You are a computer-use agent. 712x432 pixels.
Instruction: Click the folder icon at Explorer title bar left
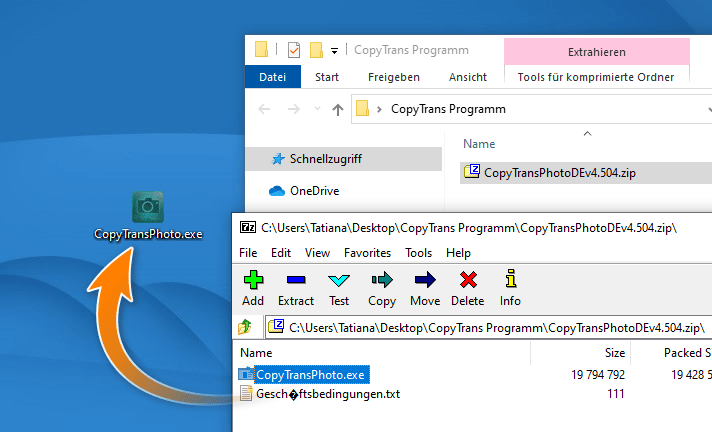pos(262,49)
